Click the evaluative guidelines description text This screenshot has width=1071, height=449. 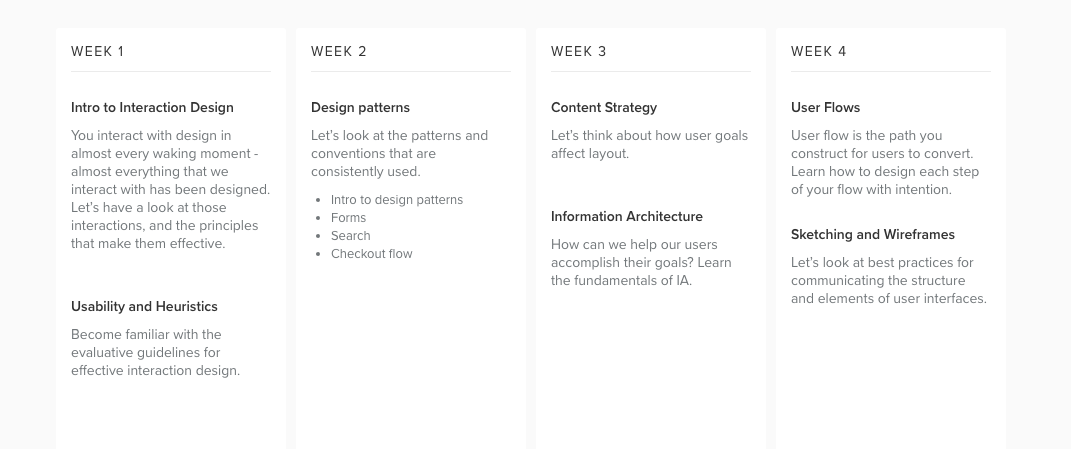point(156,353)
